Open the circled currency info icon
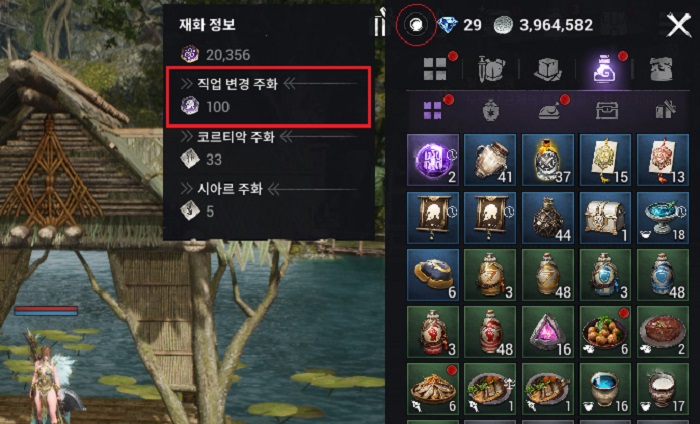This screenshot has height=424, width=700. pos(415,24)
